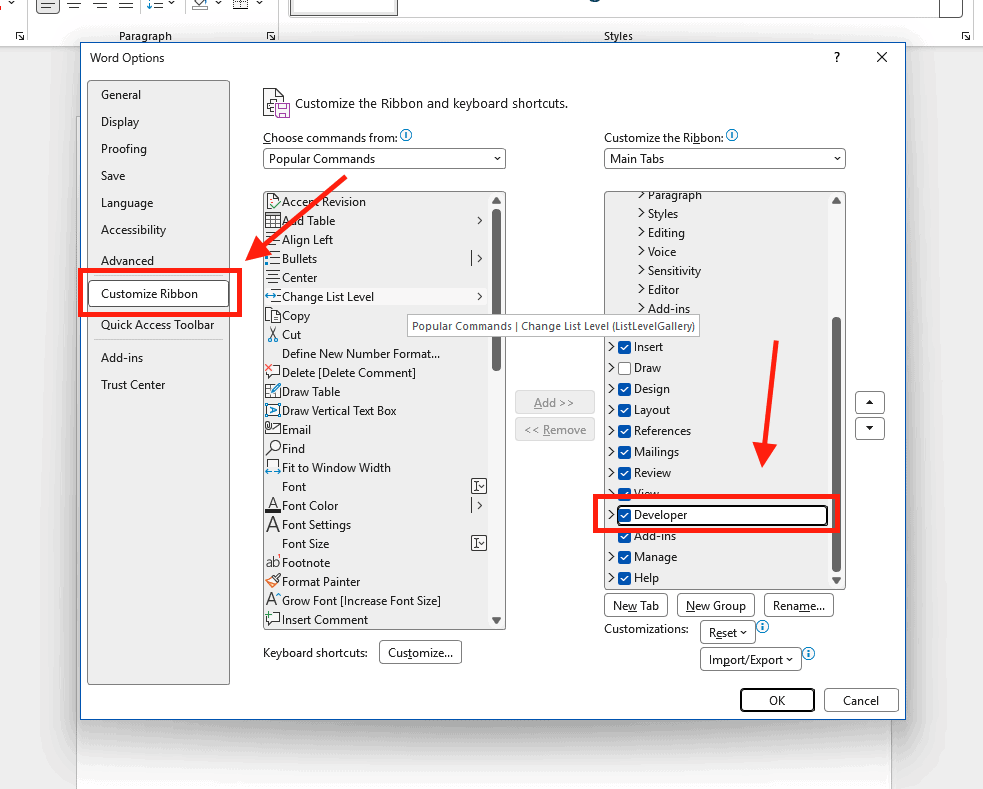Go to Quick Access Toolbar settings
Screen dimensions: 983x789
pos(157,325)
